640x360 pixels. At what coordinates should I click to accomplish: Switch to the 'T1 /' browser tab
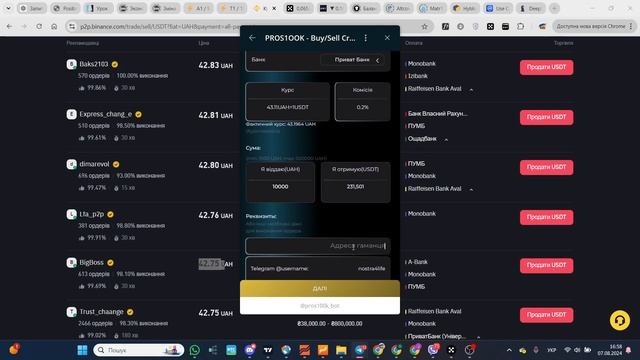coord(232,8)
